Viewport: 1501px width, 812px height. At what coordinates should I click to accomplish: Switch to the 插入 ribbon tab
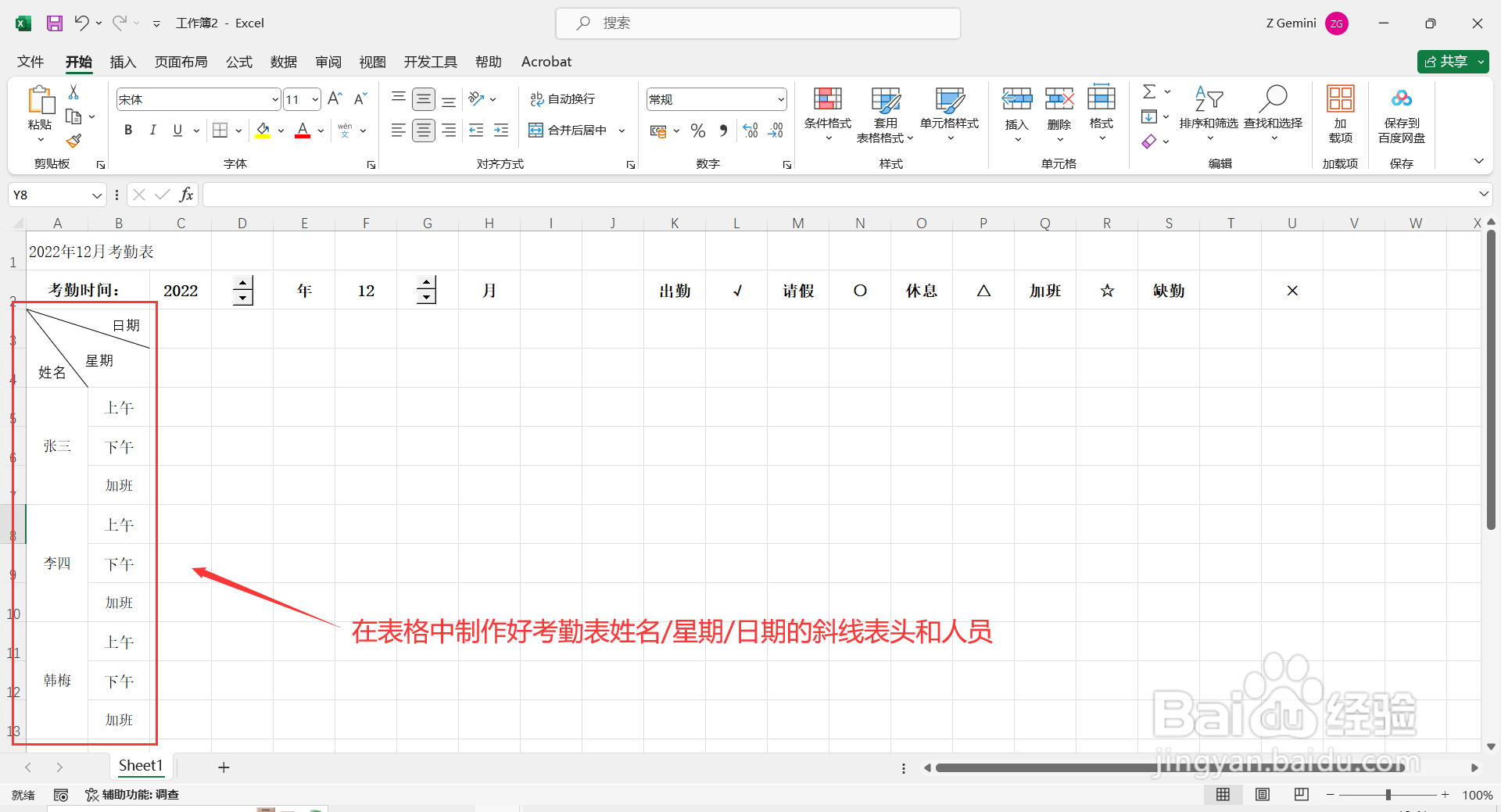[122, 62]
